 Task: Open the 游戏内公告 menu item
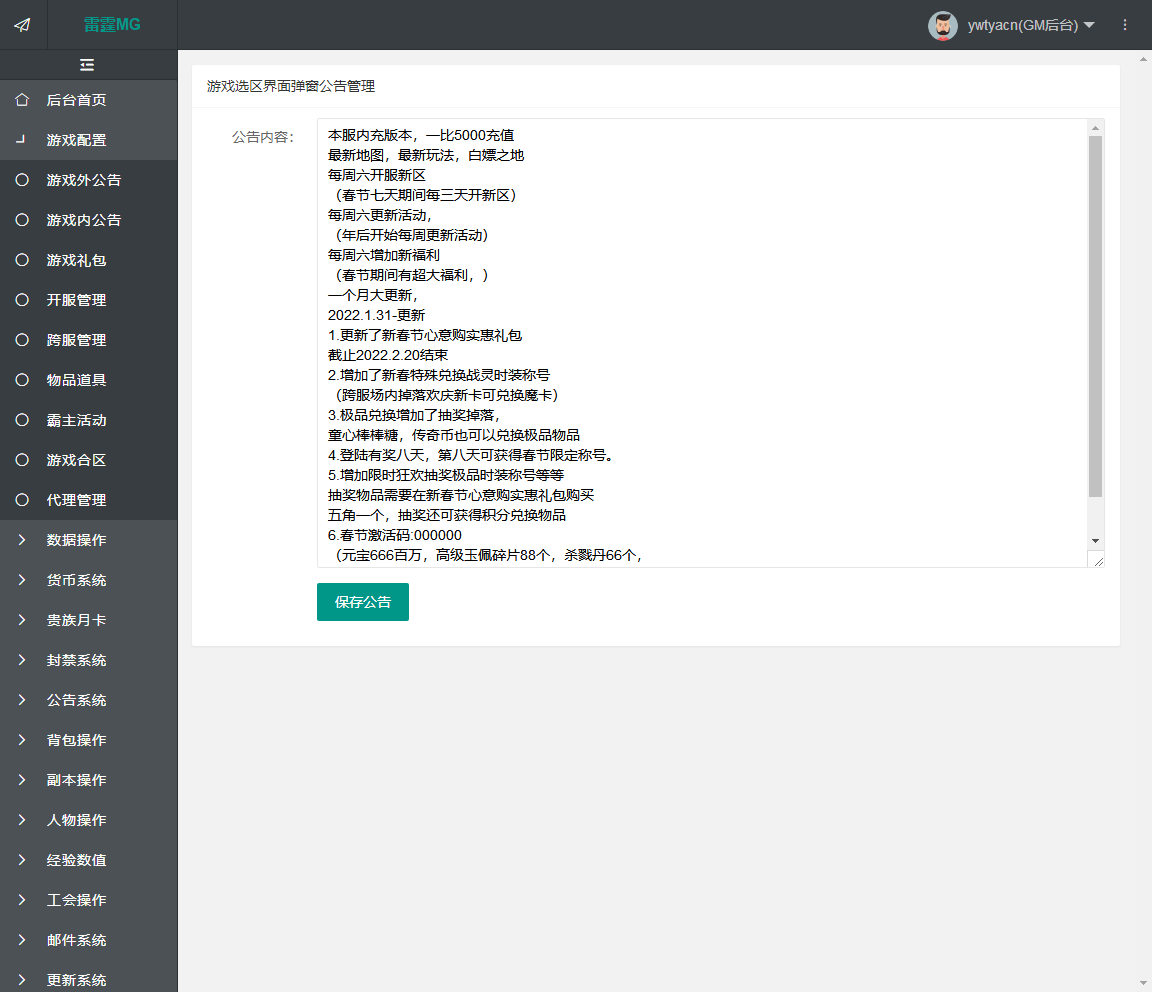88,220
